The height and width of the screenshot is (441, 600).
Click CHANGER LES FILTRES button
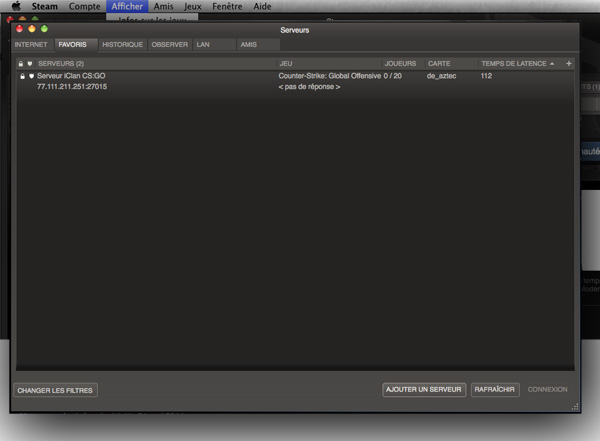[x=55, y=390]
